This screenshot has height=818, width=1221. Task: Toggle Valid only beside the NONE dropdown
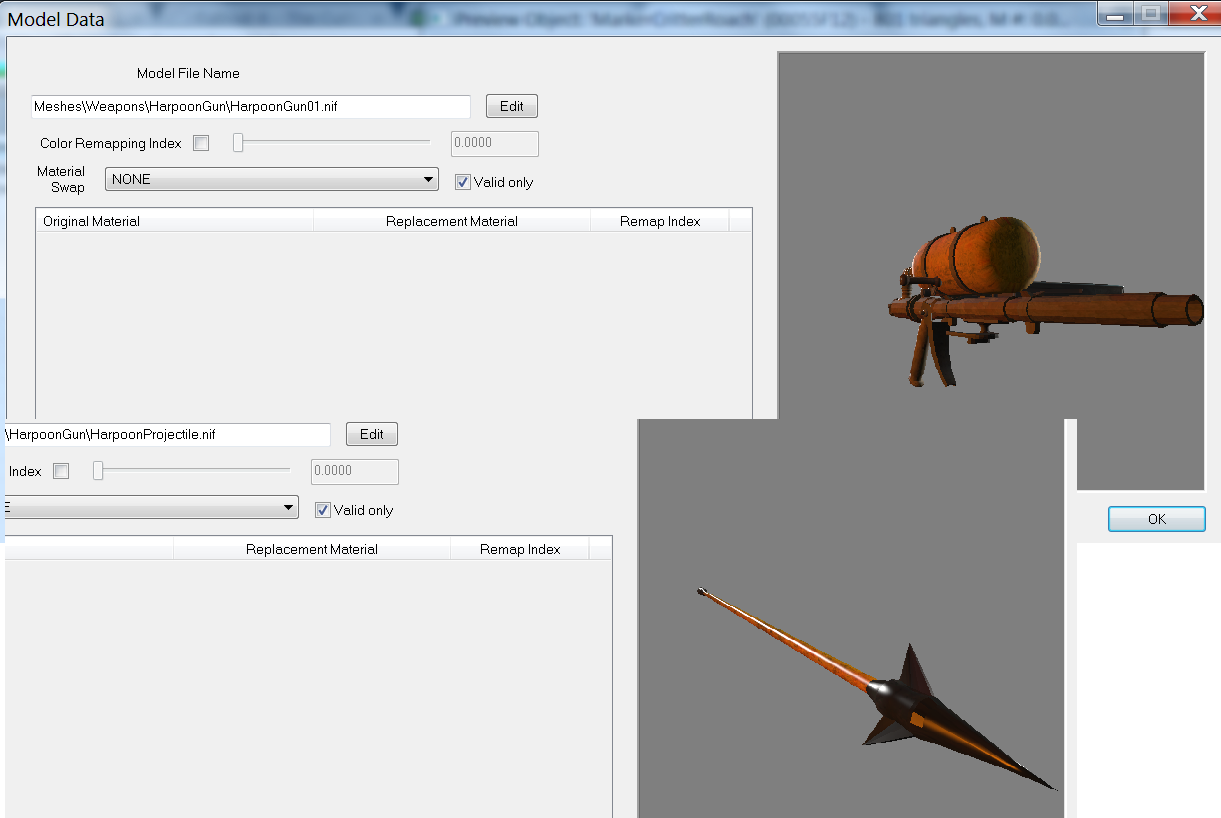point(462,182)
